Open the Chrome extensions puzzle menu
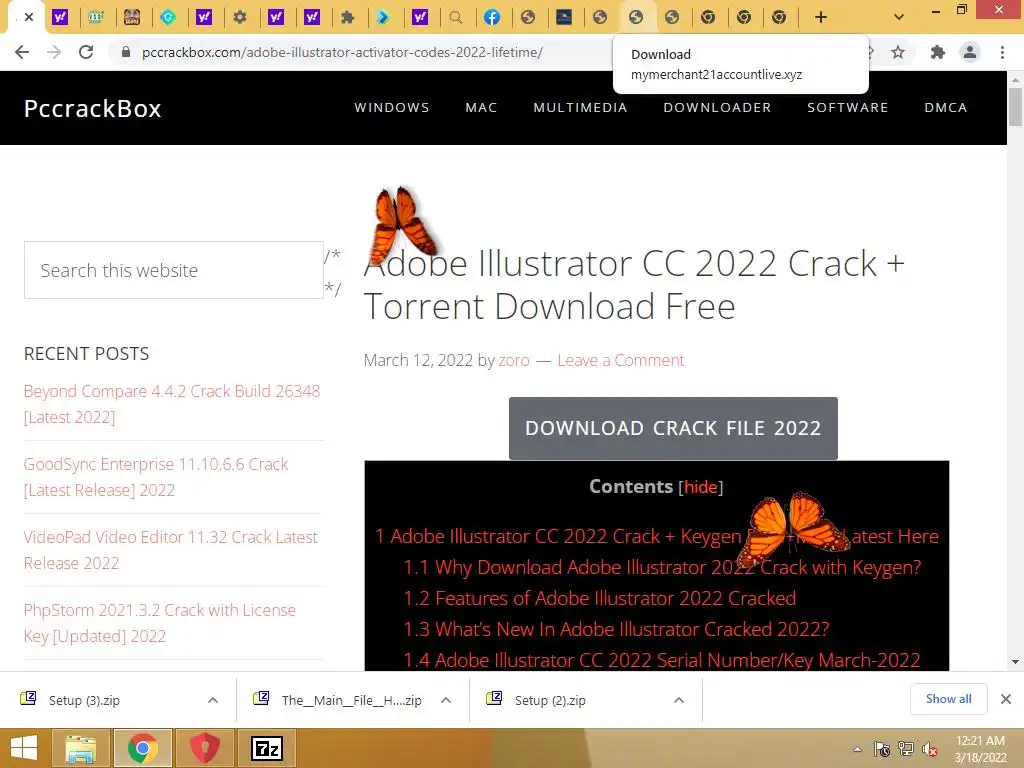The width and height of the screenshot is (1024, 768). click(x=937, y=52)
